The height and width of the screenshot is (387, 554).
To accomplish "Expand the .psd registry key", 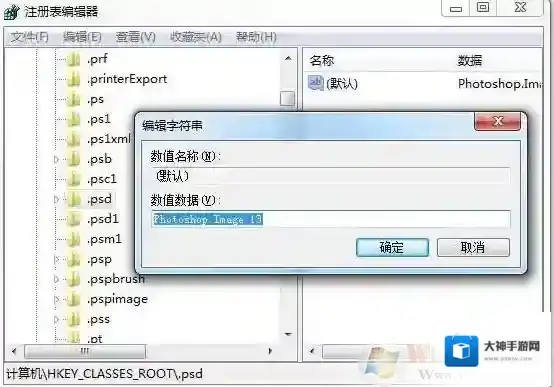I will (x=56, y=199).
